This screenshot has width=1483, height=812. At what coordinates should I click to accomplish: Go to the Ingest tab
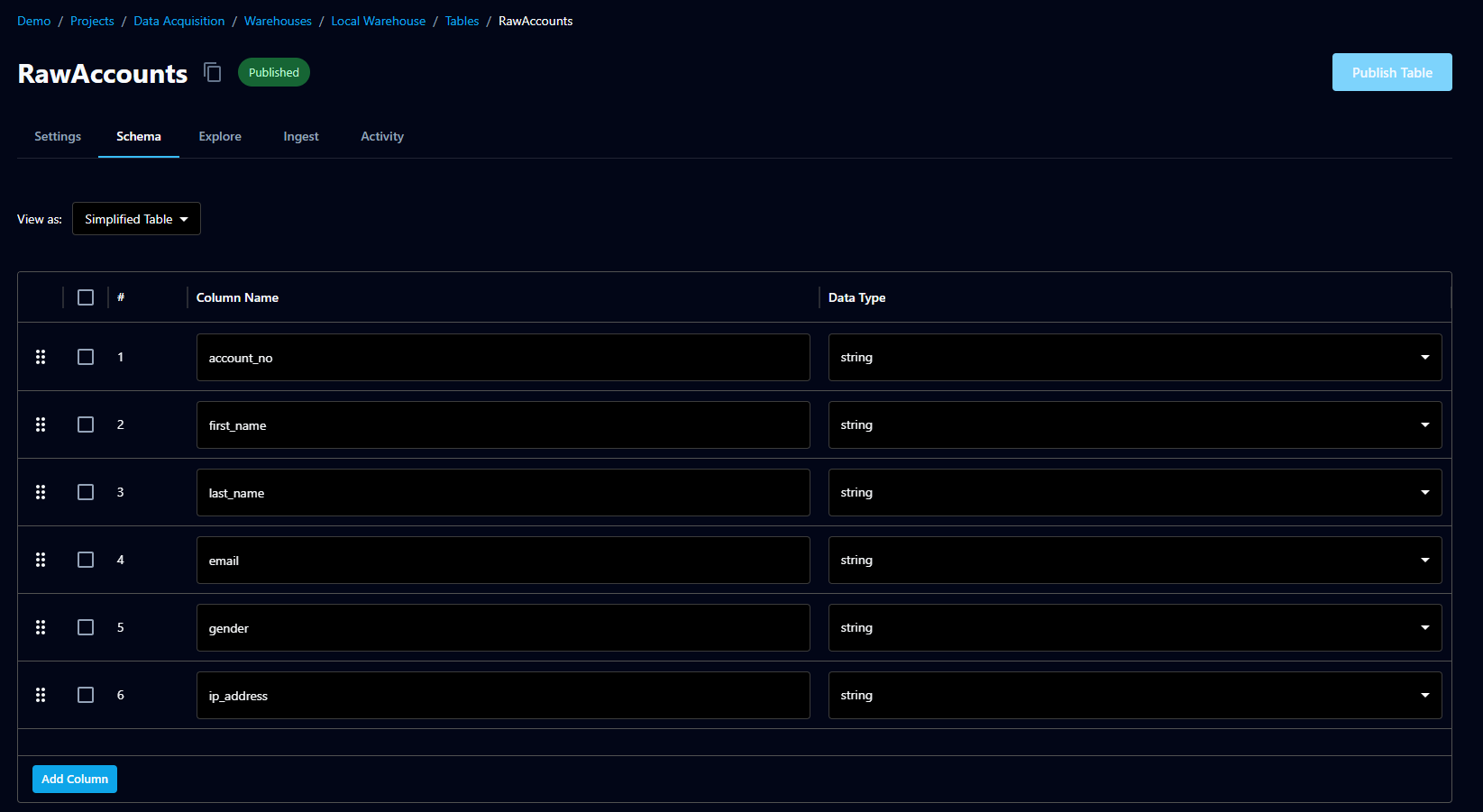point(301,137)
